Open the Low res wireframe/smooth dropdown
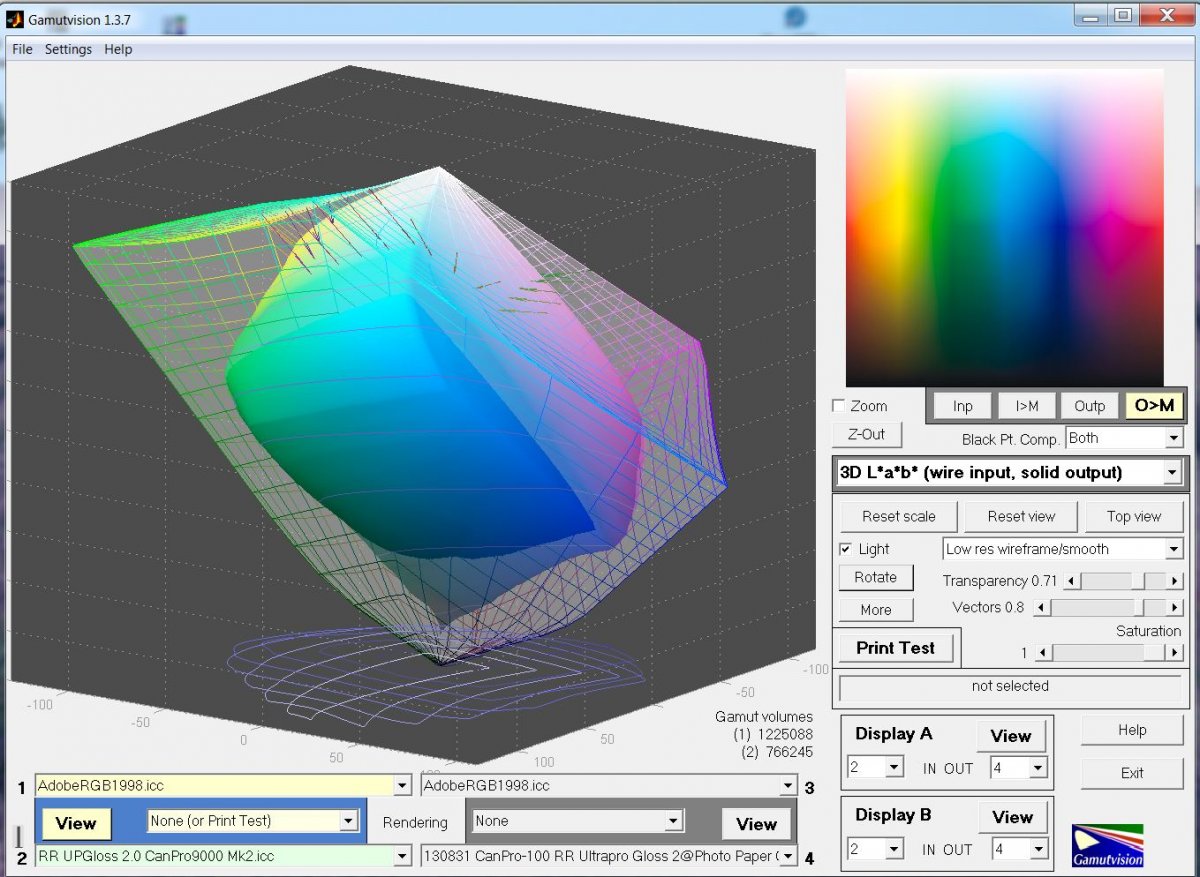 pyautogui.click(x=1173, y=549)
